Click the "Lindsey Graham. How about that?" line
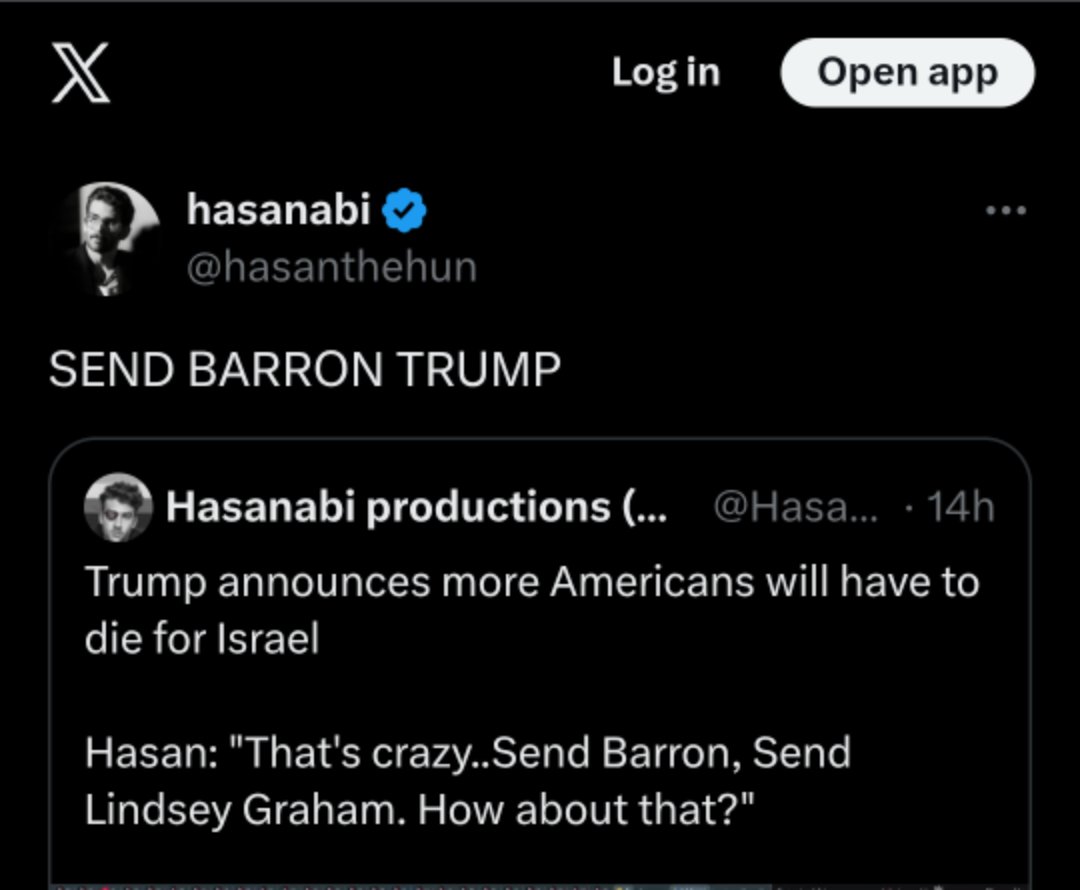The image size is (1080, 890). click(x=420, y=810)
